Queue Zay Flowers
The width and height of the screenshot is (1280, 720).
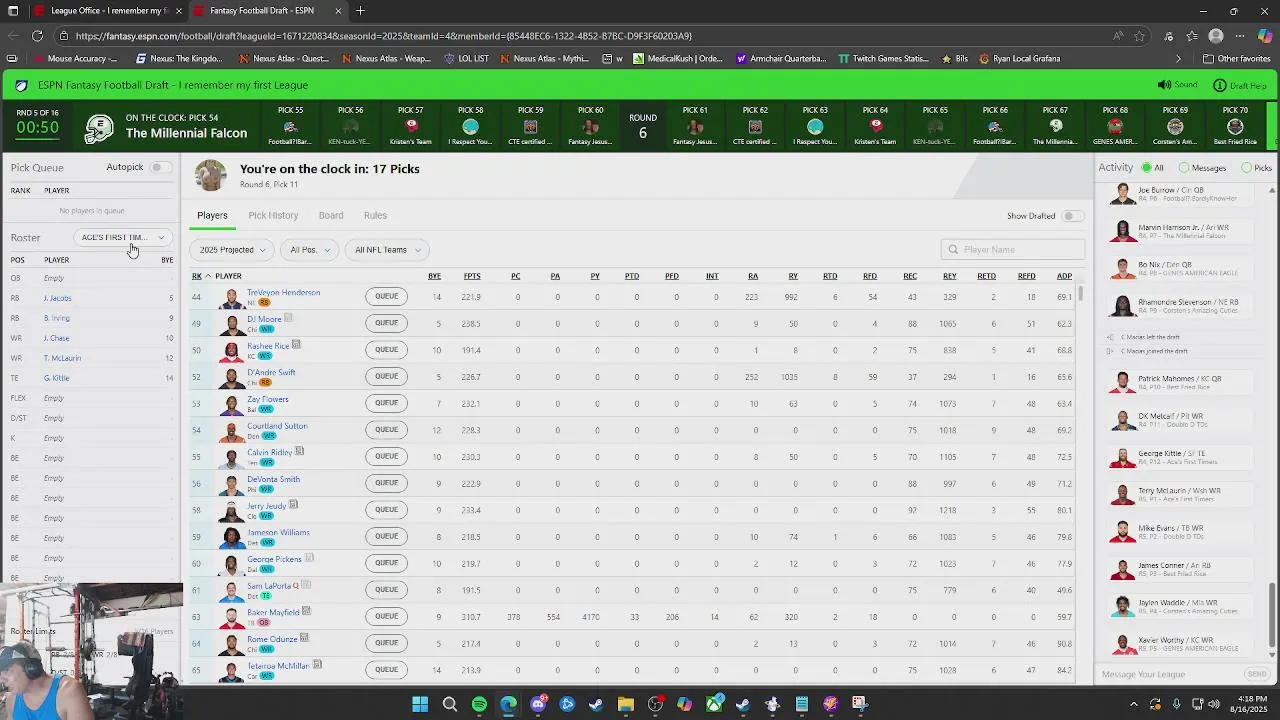tap(387, 403)
